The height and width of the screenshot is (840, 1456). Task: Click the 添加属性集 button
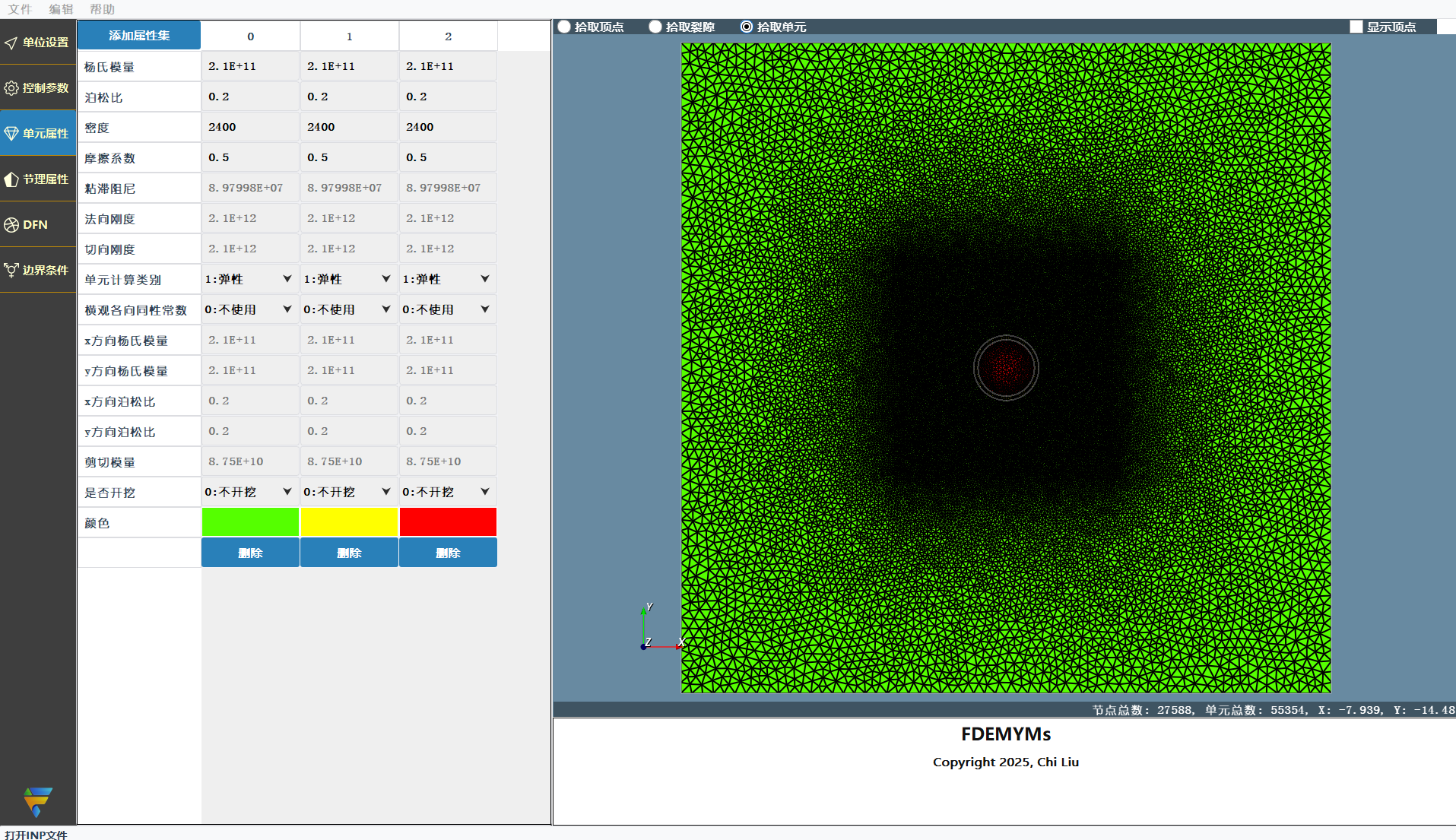(x=139, y=36)
